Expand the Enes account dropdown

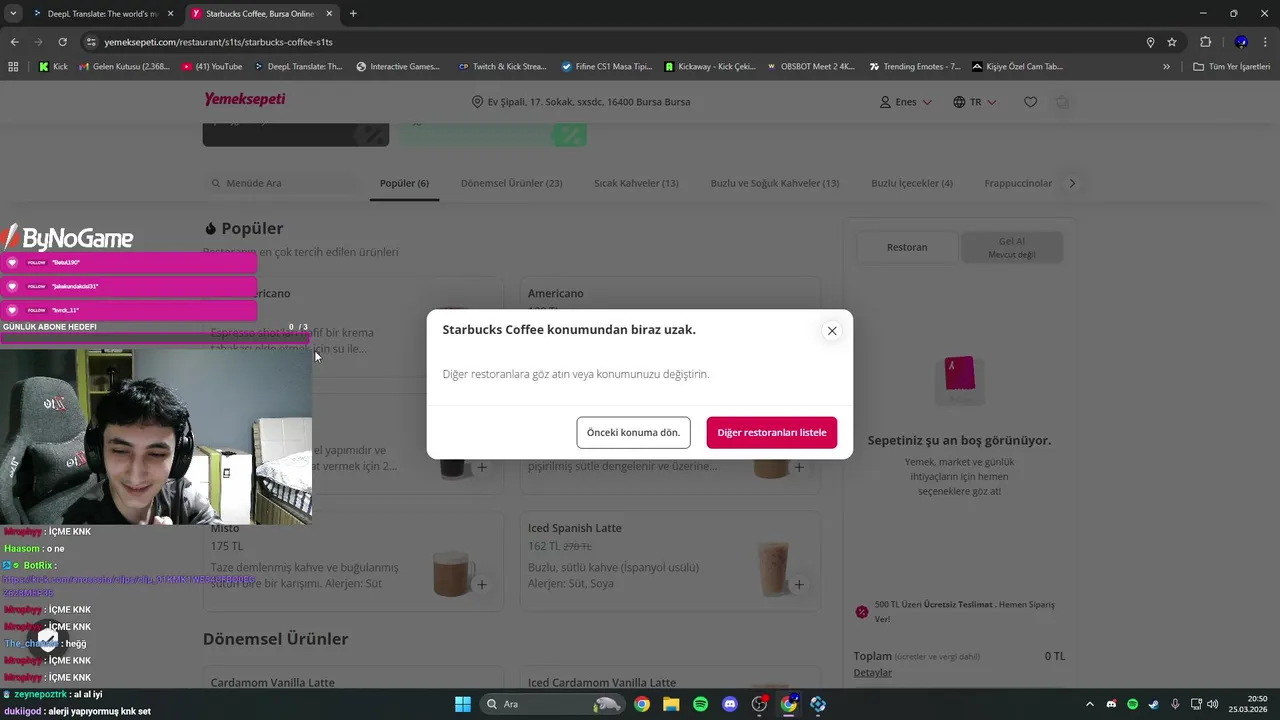tap(906, 102)
